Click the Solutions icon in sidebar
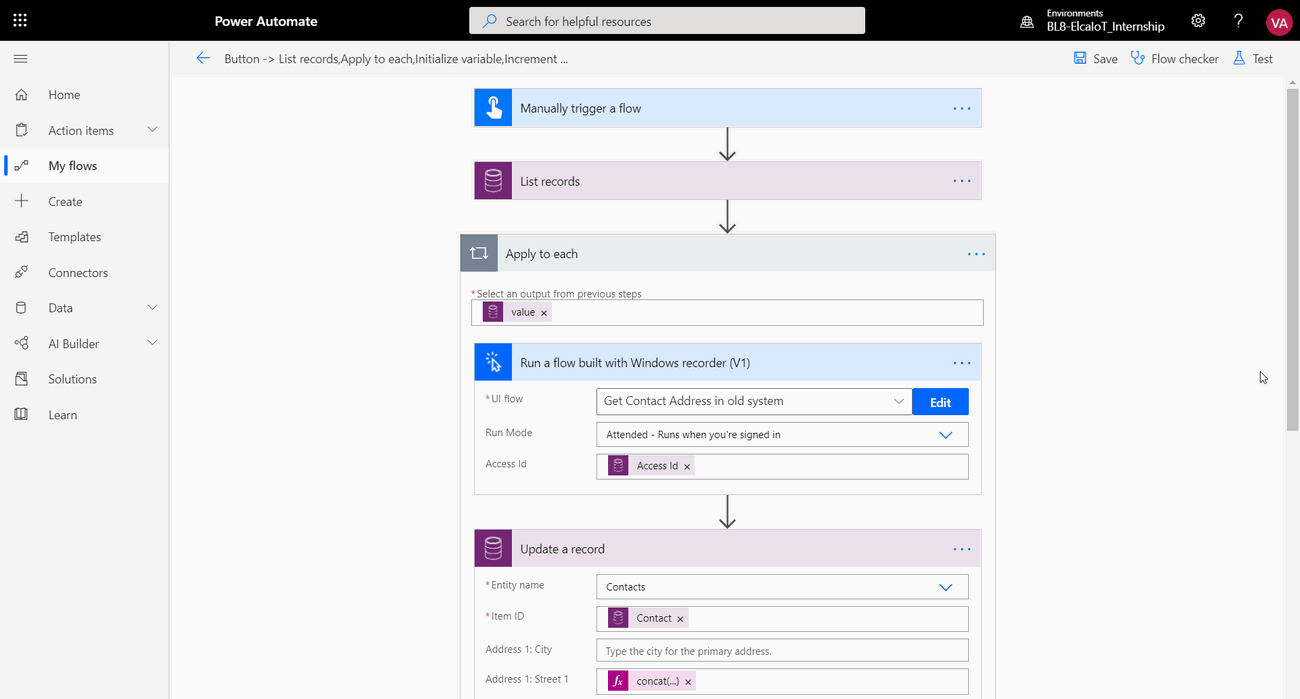 pos(21,379)
